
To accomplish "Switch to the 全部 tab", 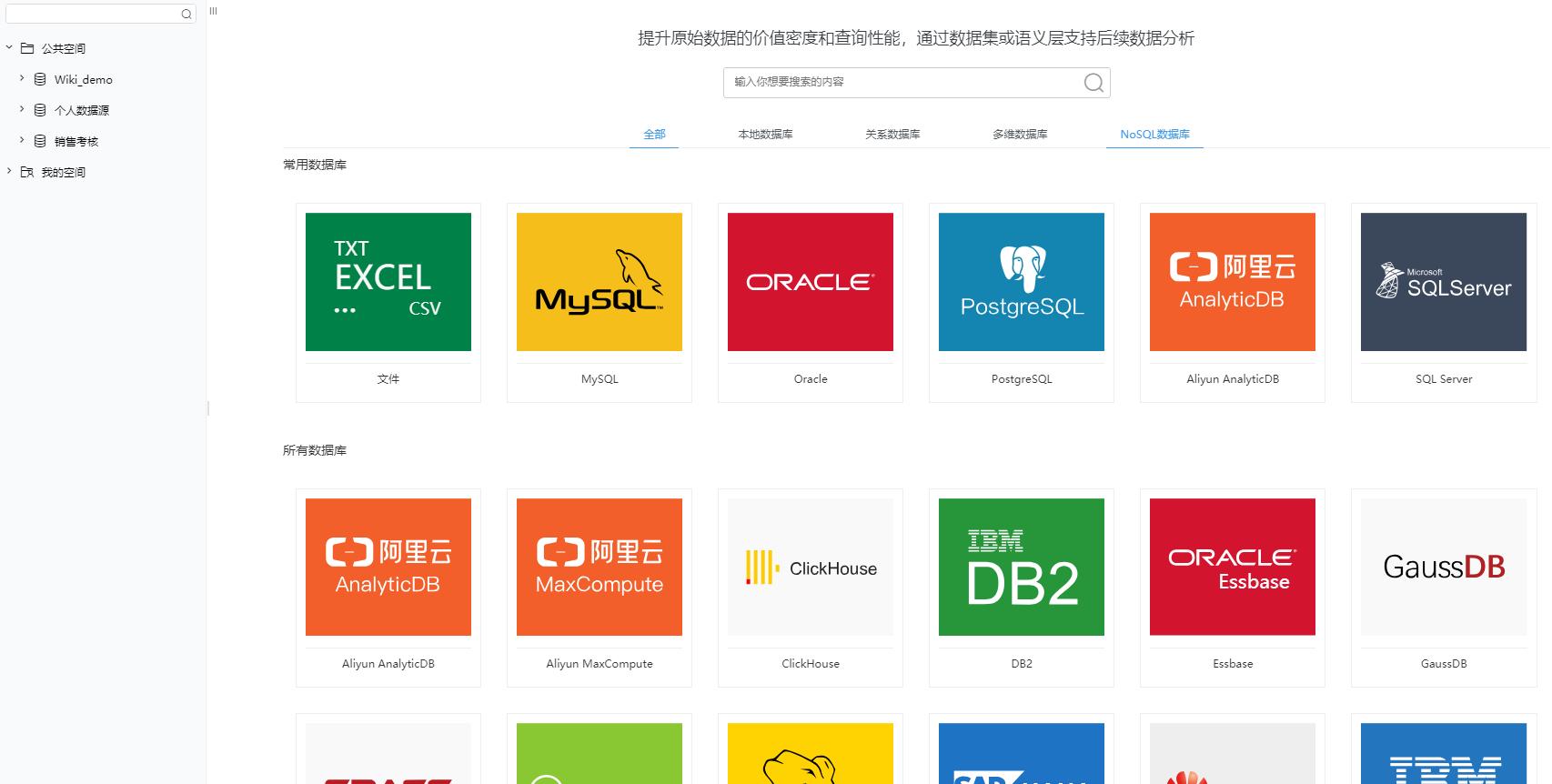I will point(654,134).
